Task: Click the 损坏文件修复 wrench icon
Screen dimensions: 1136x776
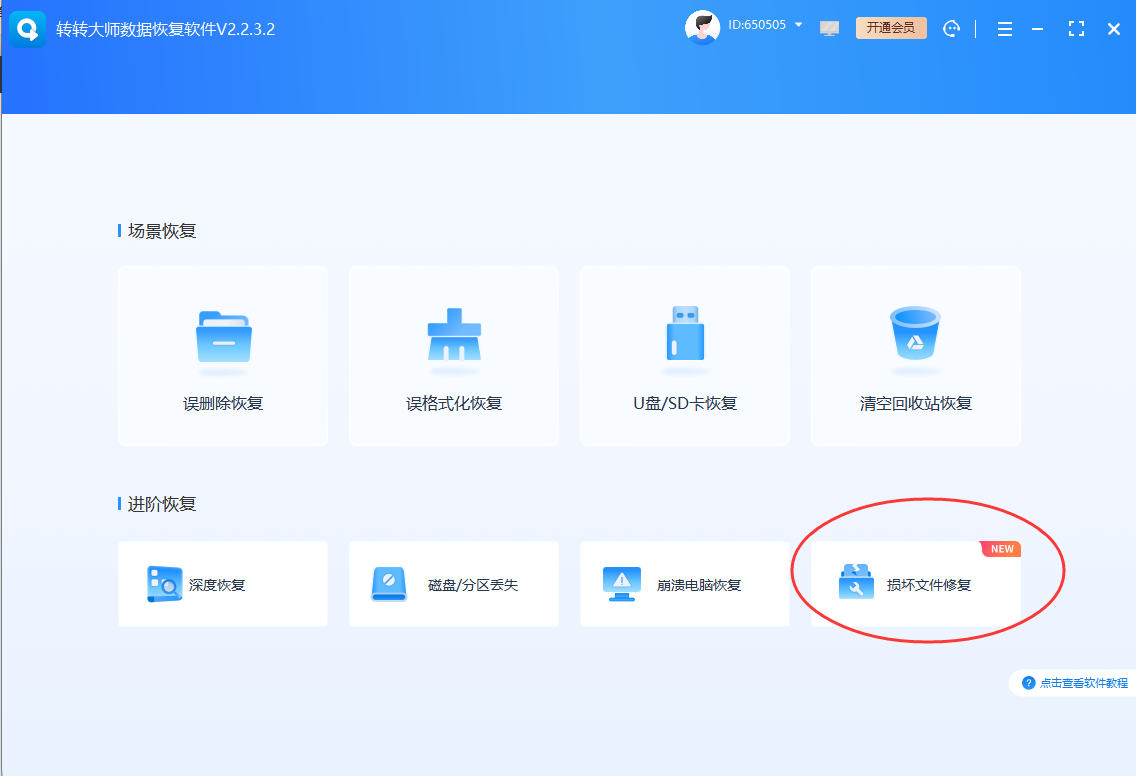Action: point(854,584)
